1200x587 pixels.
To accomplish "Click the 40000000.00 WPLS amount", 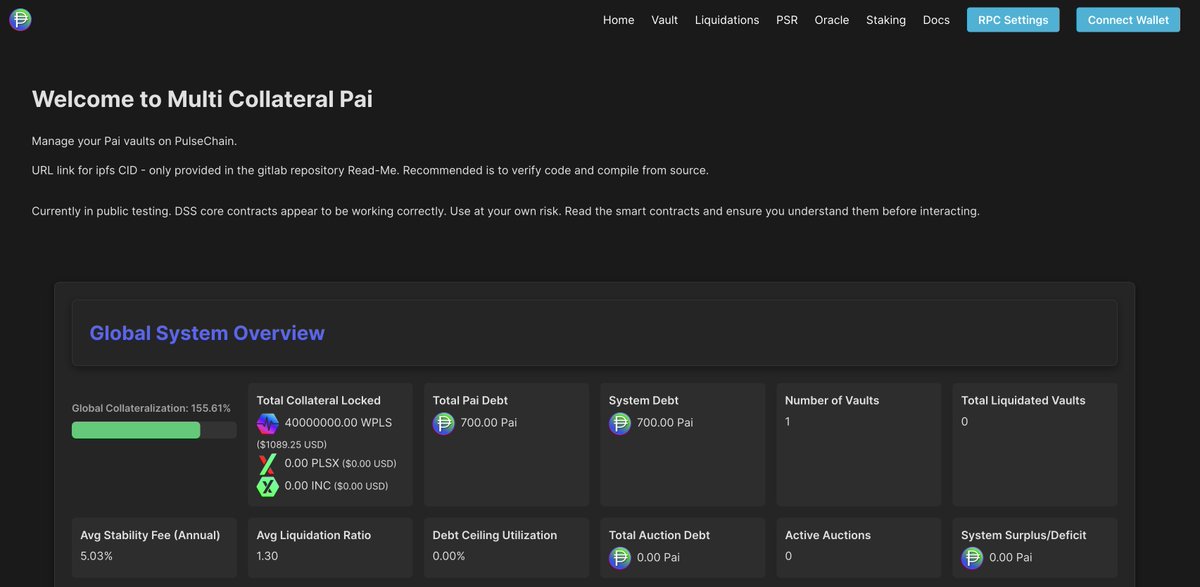I will pos(338,423).
